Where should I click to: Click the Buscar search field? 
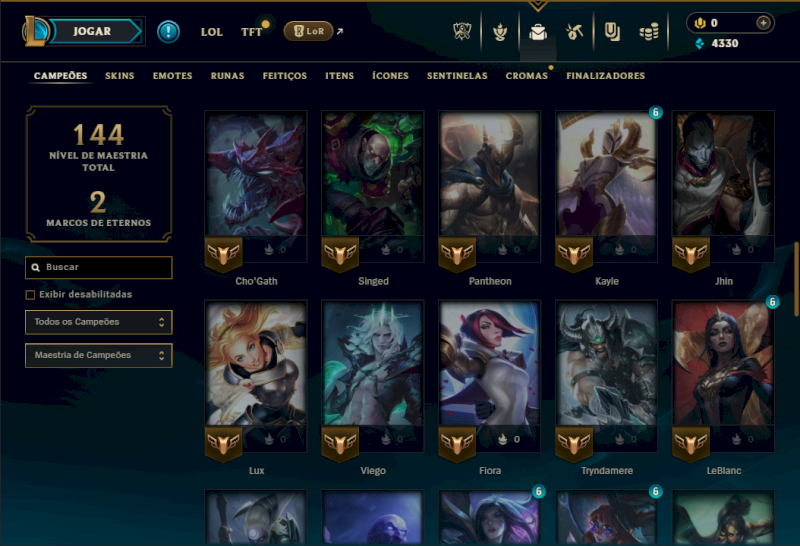[x=98, y=267]
